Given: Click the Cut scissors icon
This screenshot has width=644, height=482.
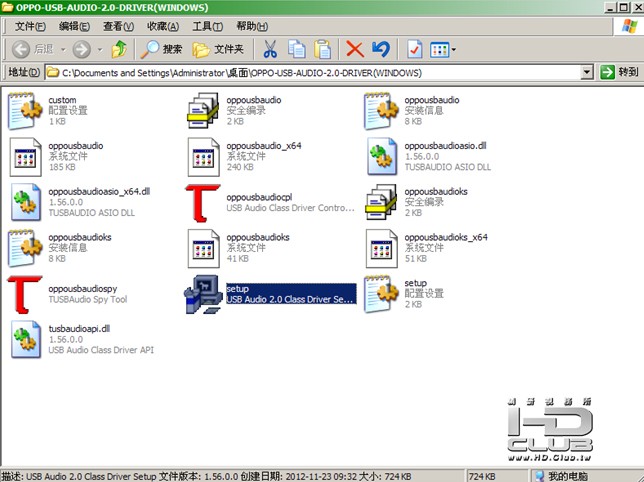Looking at the screenshot, I should 270,50.
